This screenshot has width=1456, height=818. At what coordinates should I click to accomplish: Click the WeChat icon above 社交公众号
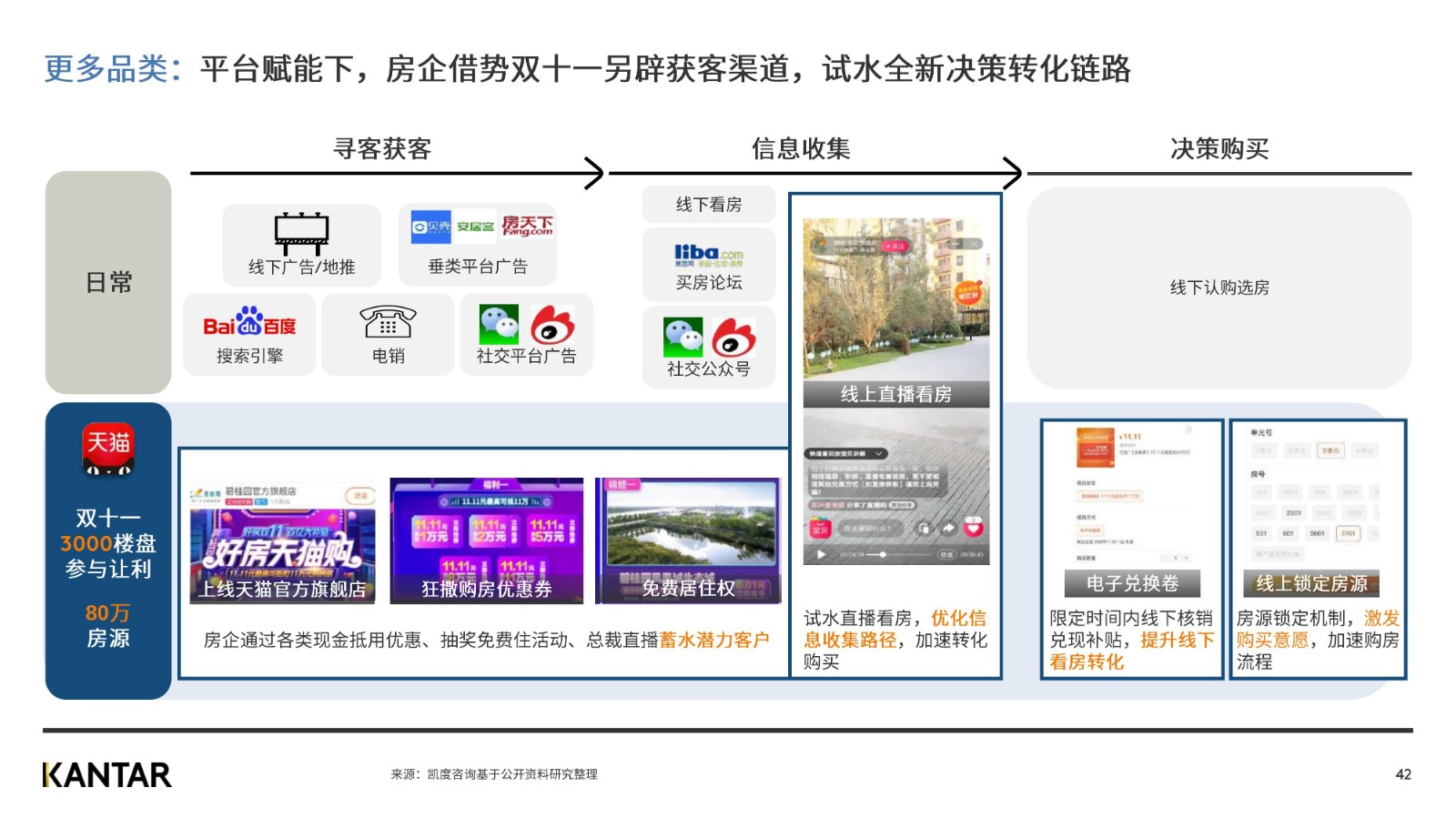click(683, 337)
